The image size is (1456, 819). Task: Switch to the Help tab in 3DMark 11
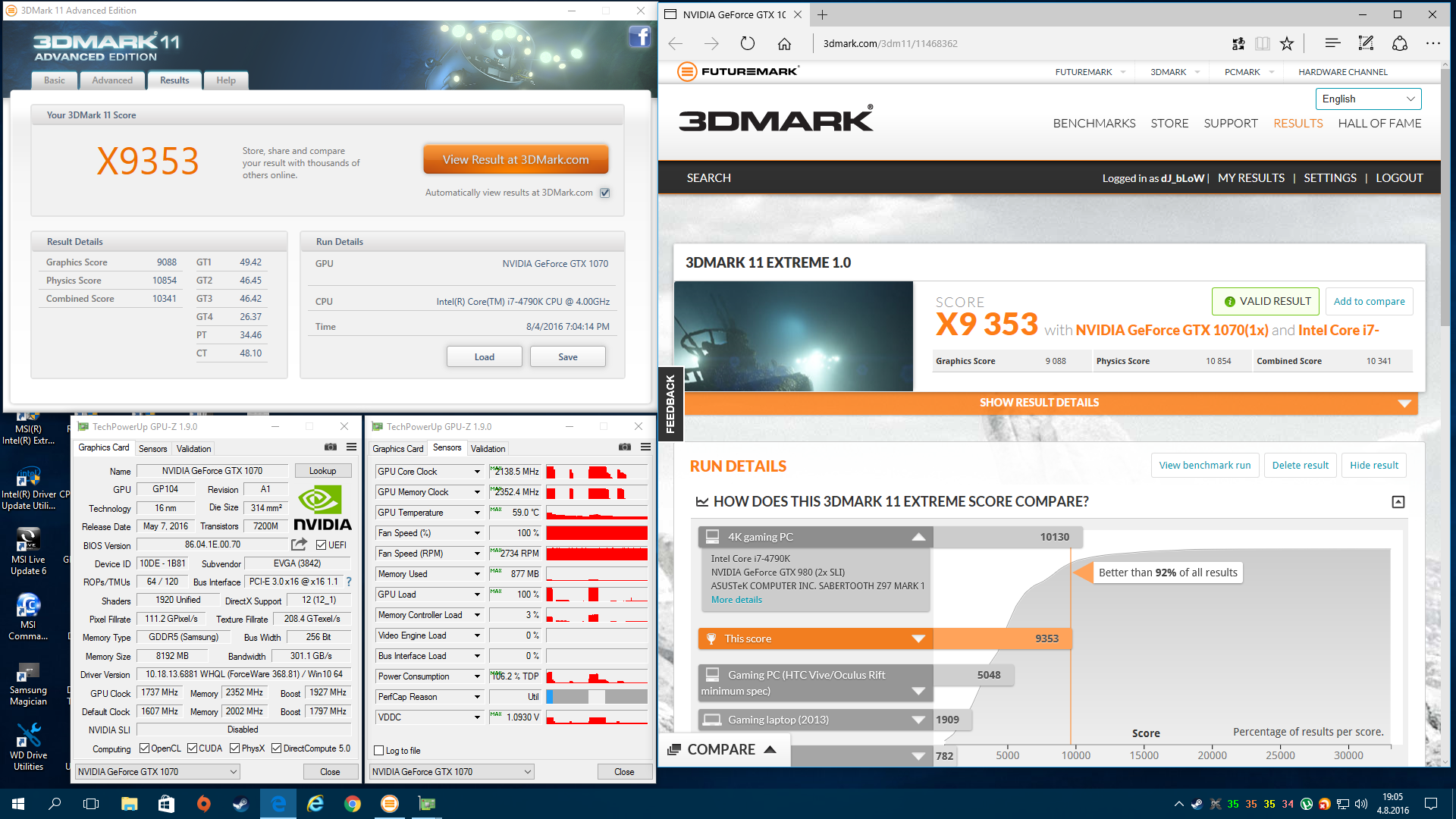tap(226, 80)
